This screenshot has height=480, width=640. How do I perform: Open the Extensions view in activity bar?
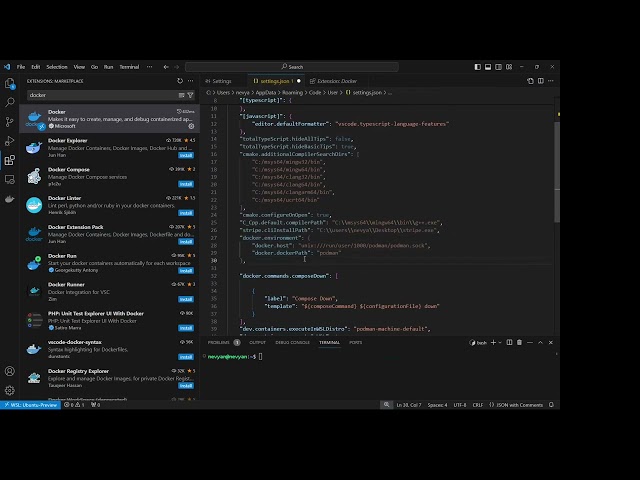(x=10, y=160)
